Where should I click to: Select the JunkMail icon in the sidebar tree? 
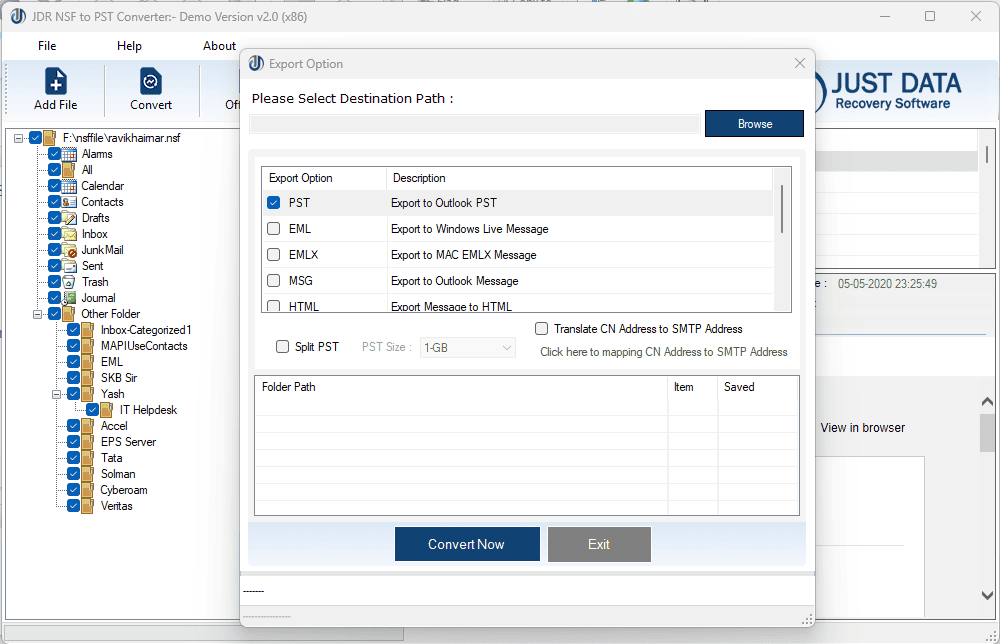[70, 250]
